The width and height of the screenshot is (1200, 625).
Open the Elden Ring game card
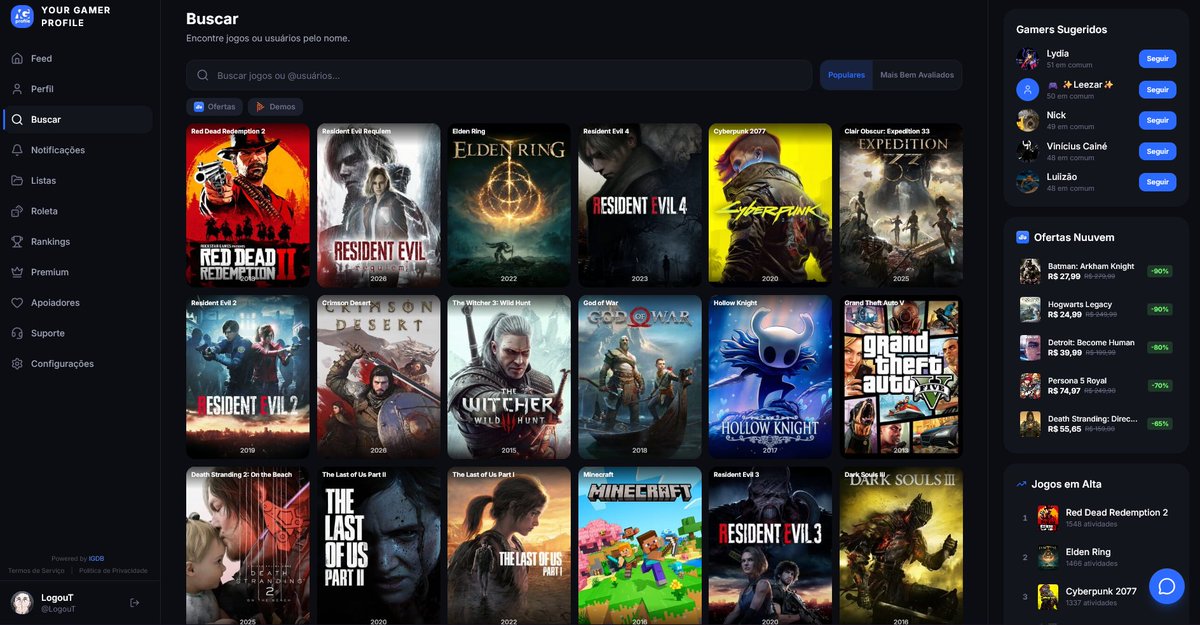[x=509, y=205]
